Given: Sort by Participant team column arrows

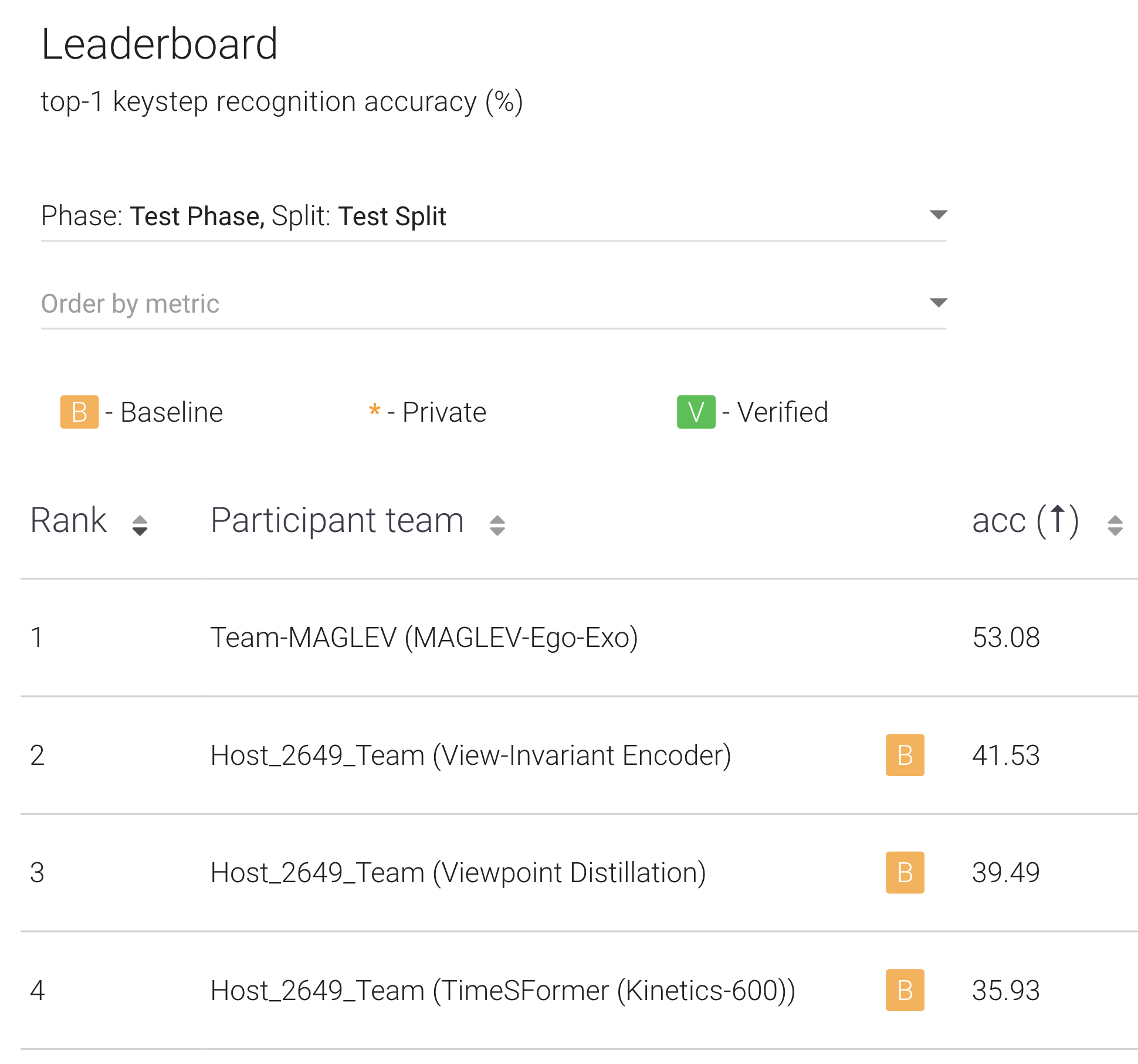Looking at the screenshot, I should tap(497, 525).
